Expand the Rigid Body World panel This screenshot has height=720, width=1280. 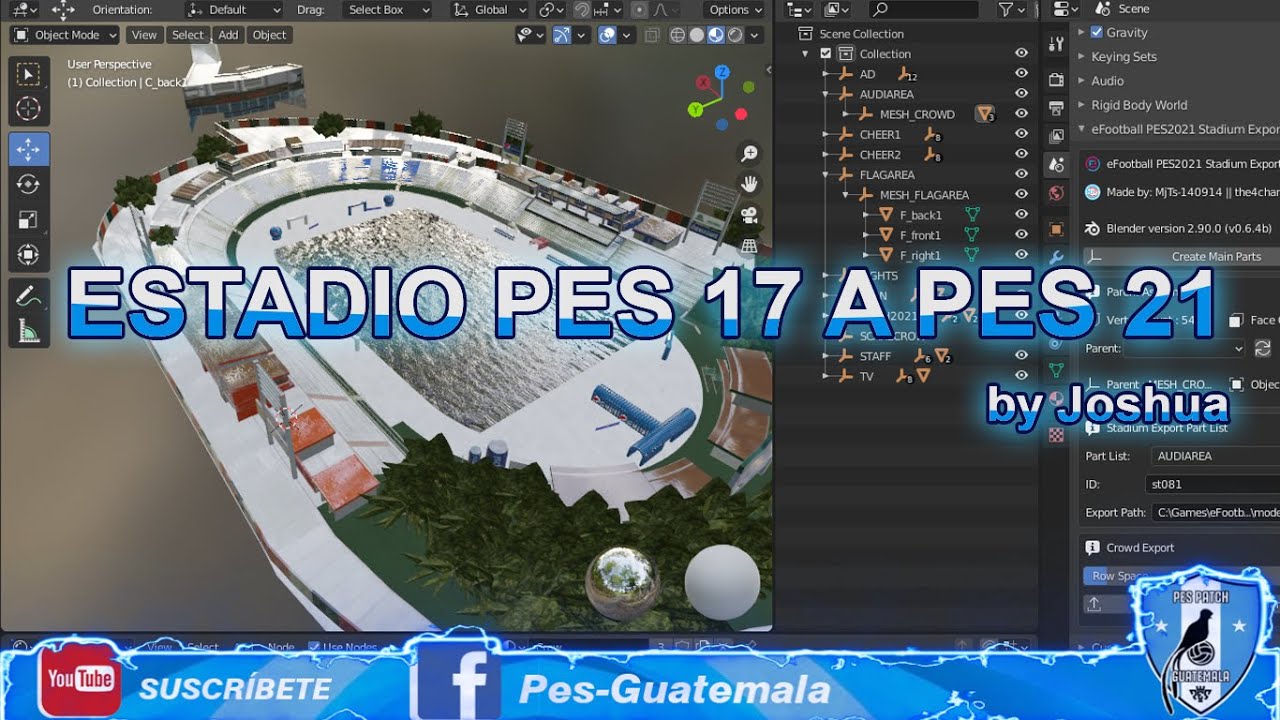pos(1139,105)
